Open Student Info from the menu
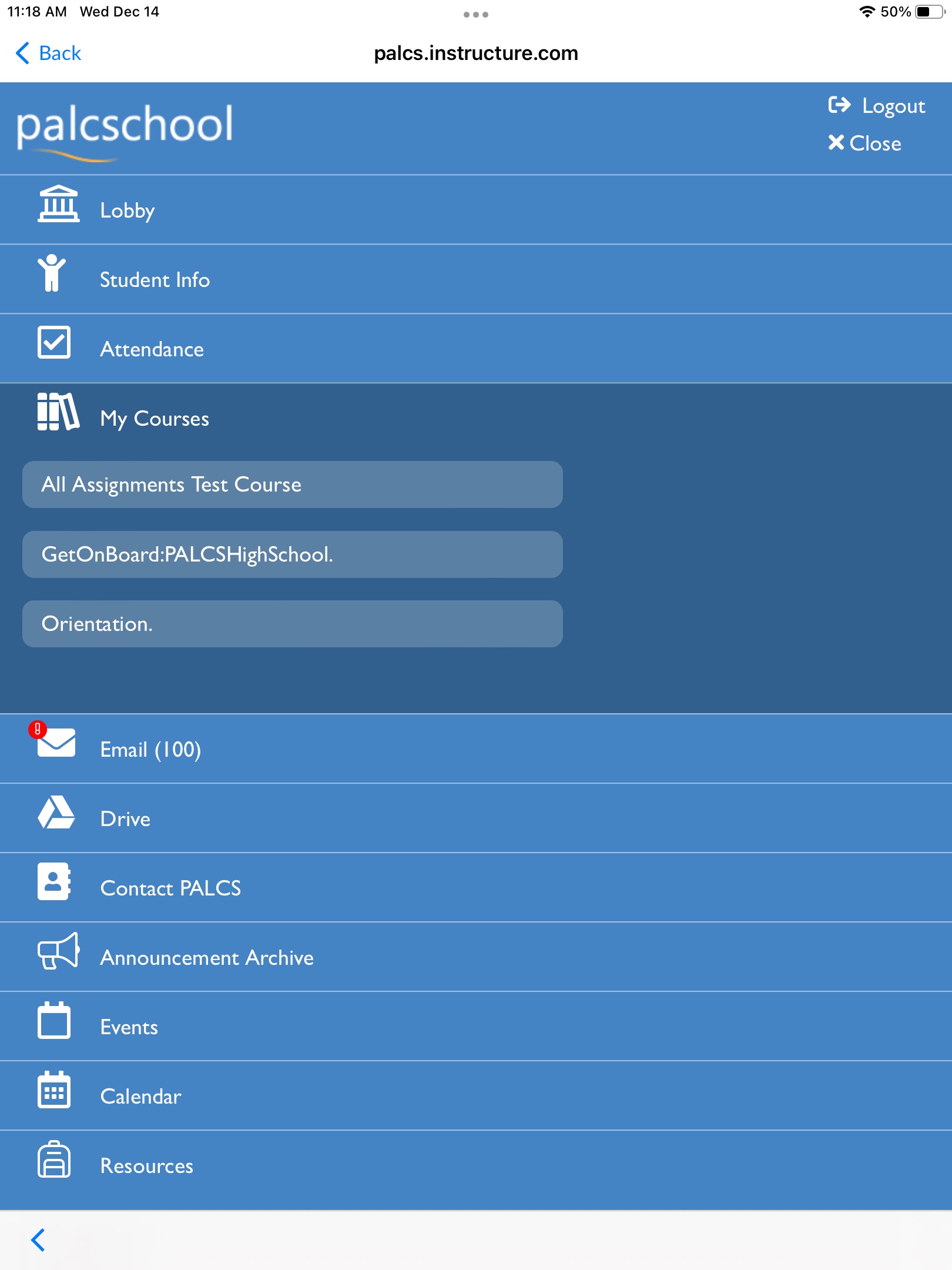The height and width of the screenshot is (1270, 952). (x=476, y=279)
